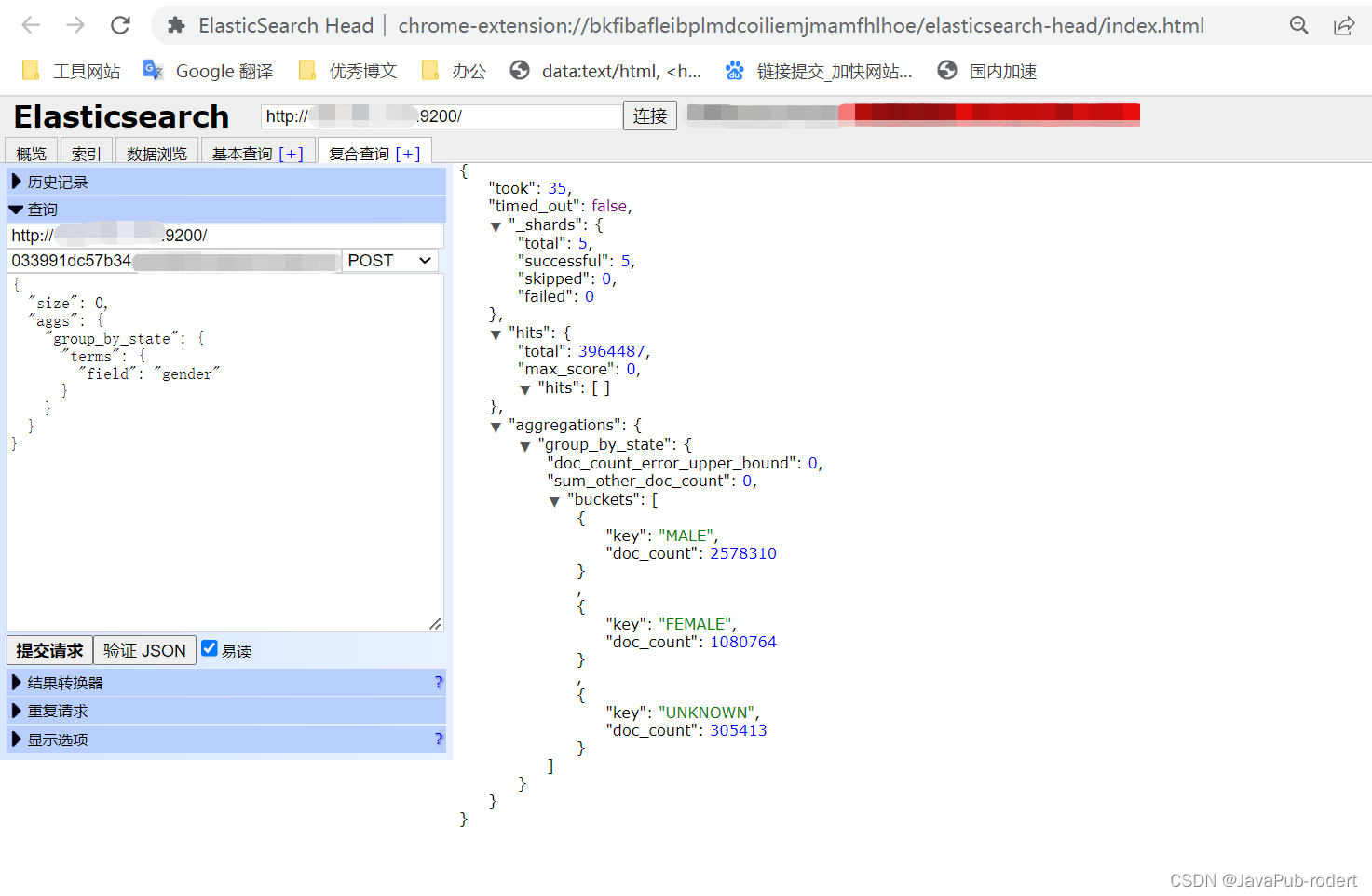Open the 国内加速 bookmark
1372x896 pixels.
tap(987, 71)
